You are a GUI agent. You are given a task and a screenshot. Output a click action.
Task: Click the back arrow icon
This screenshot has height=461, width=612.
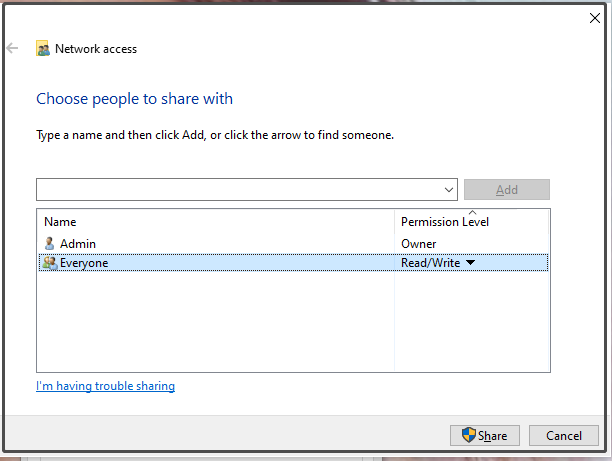12,48
